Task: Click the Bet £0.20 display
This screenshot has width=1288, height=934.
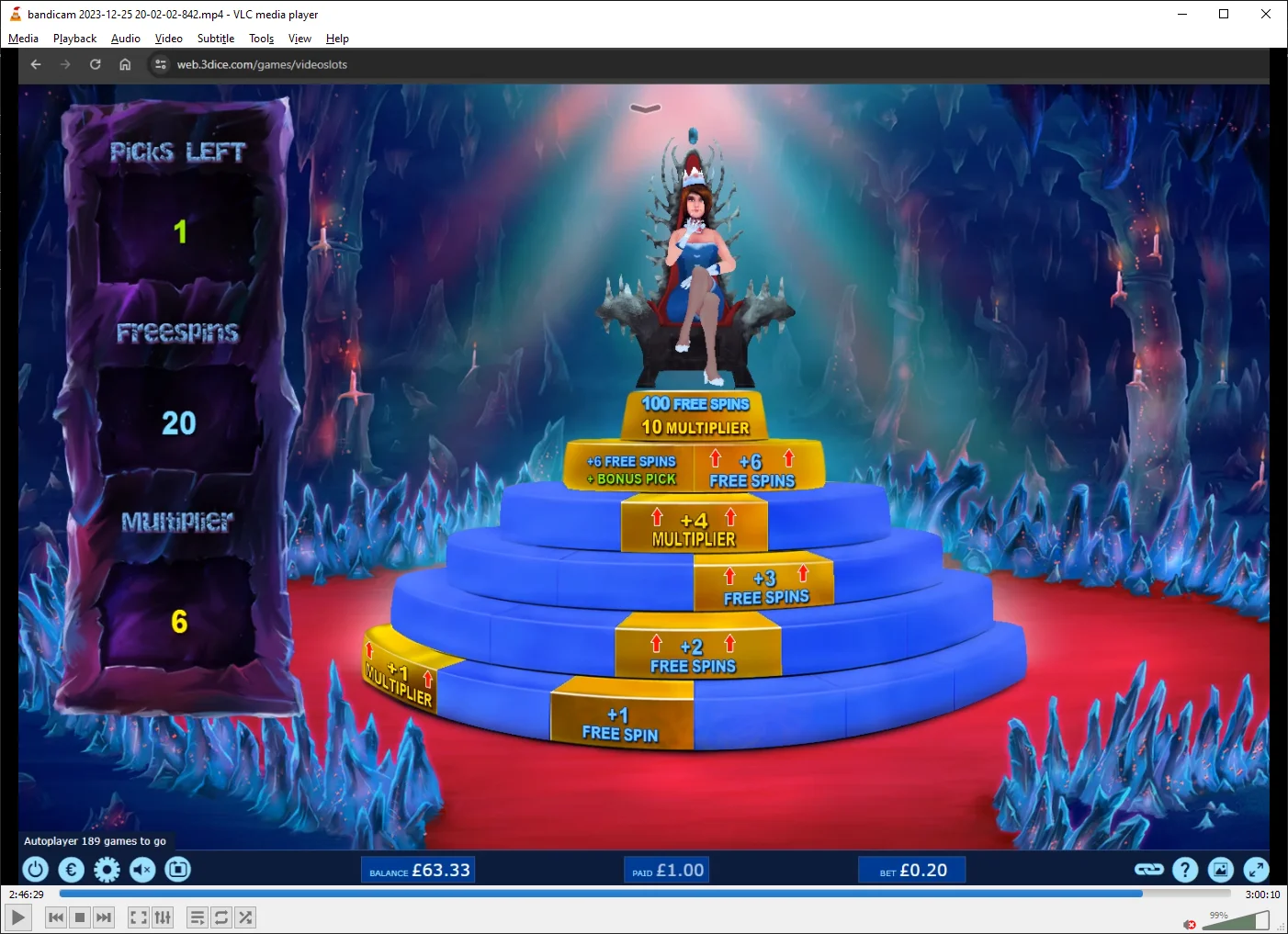Action: [912, 870]
